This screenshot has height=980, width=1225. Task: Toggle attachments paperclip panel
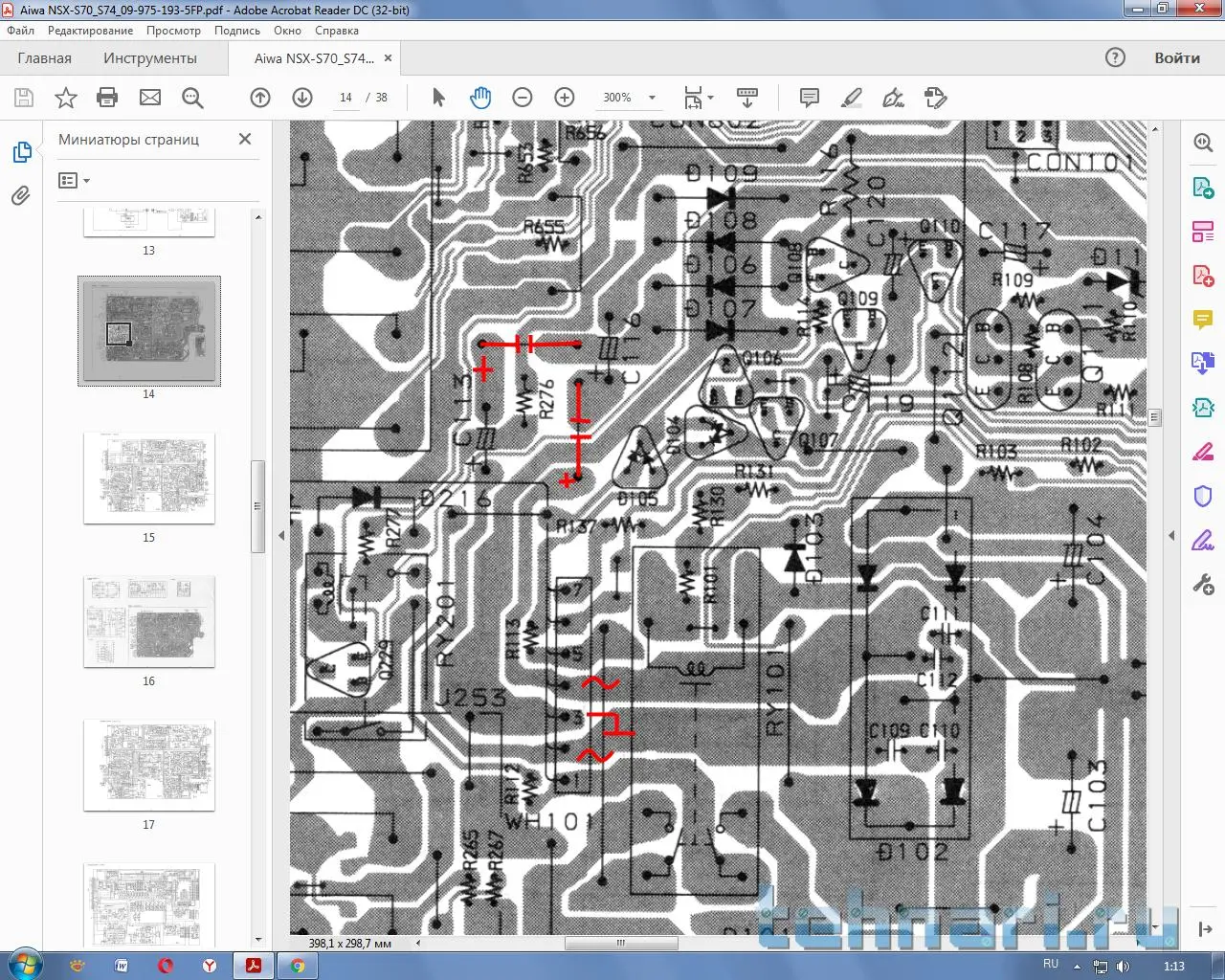coord(21,196)
